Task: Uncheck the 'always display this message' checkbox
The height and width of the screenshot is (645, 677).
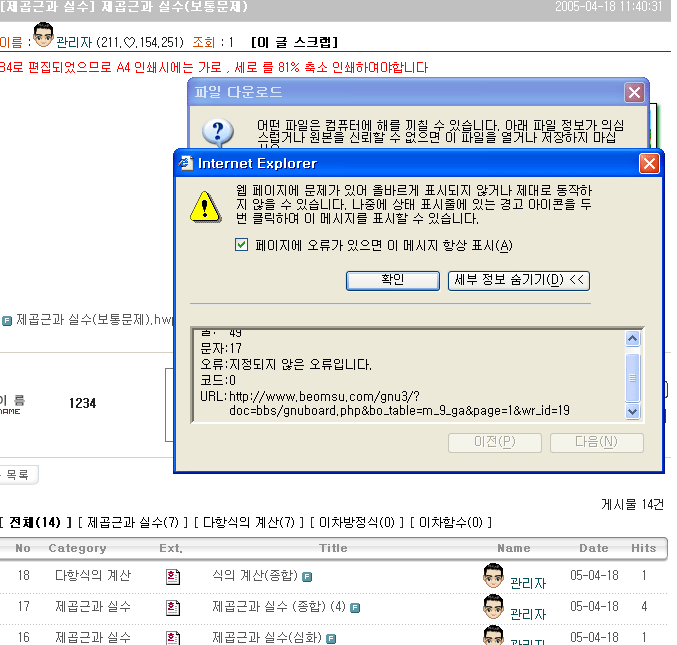Action: click(x=241, y=245)
